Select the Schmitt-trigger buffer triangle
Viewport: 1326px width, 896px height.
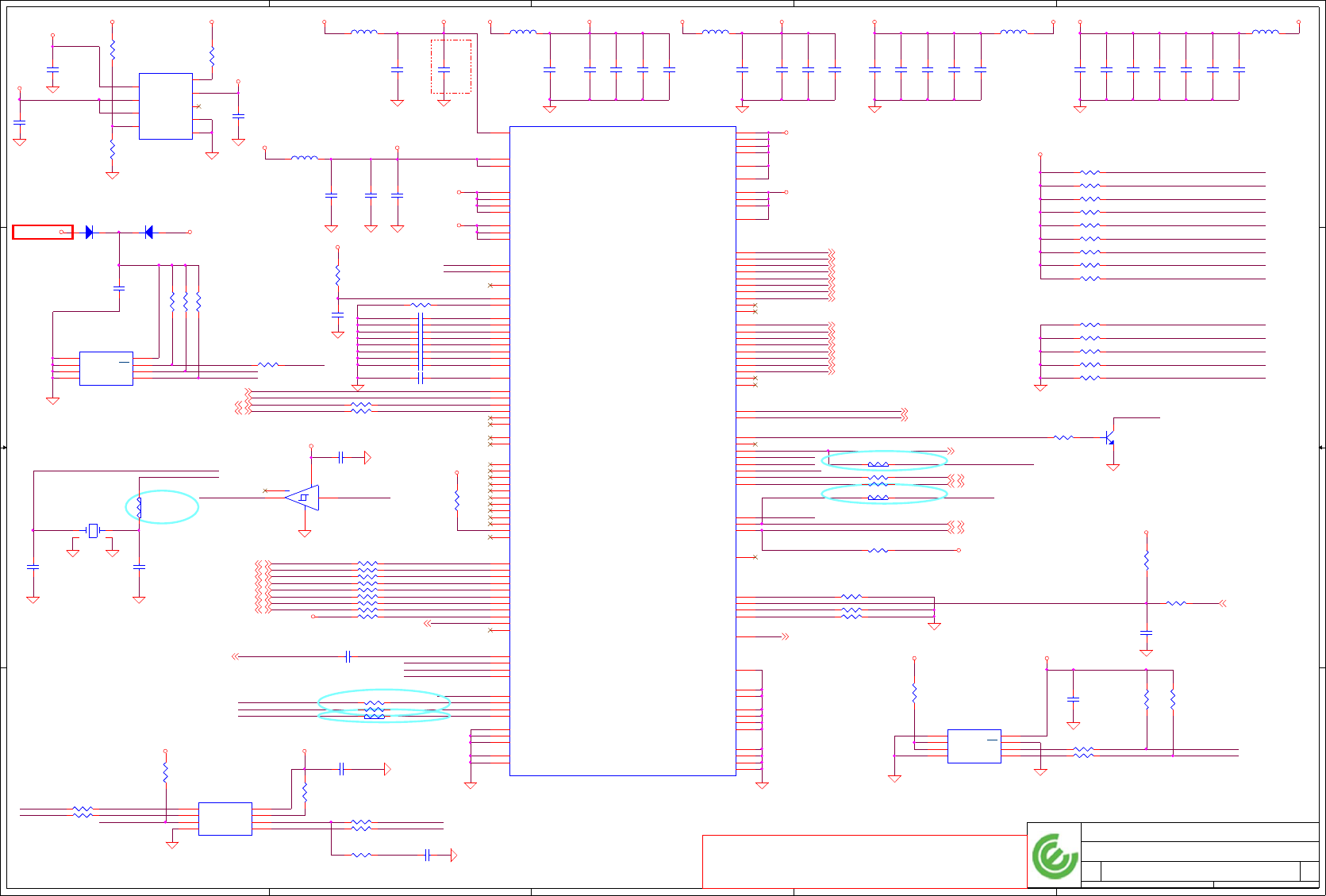click(x=302, y=498)
